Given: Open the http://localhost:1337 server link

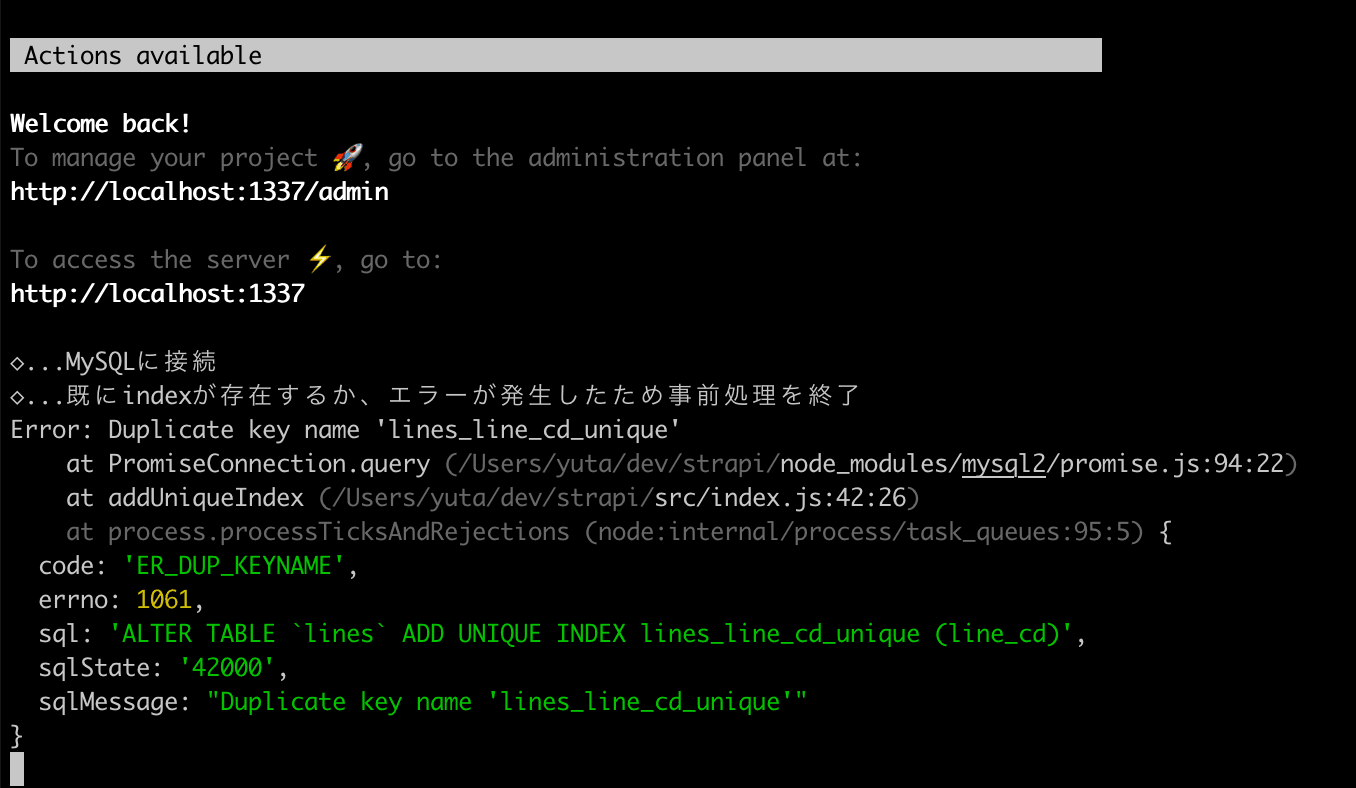Looking at the screenshot, I should pos(157,294).
